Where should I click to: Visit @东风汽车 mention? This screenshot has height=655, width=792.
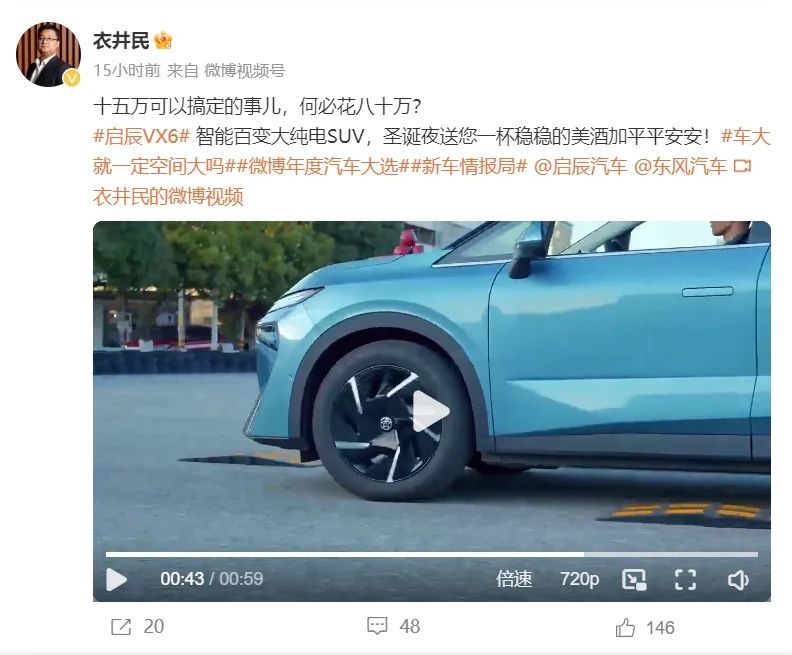680,166
